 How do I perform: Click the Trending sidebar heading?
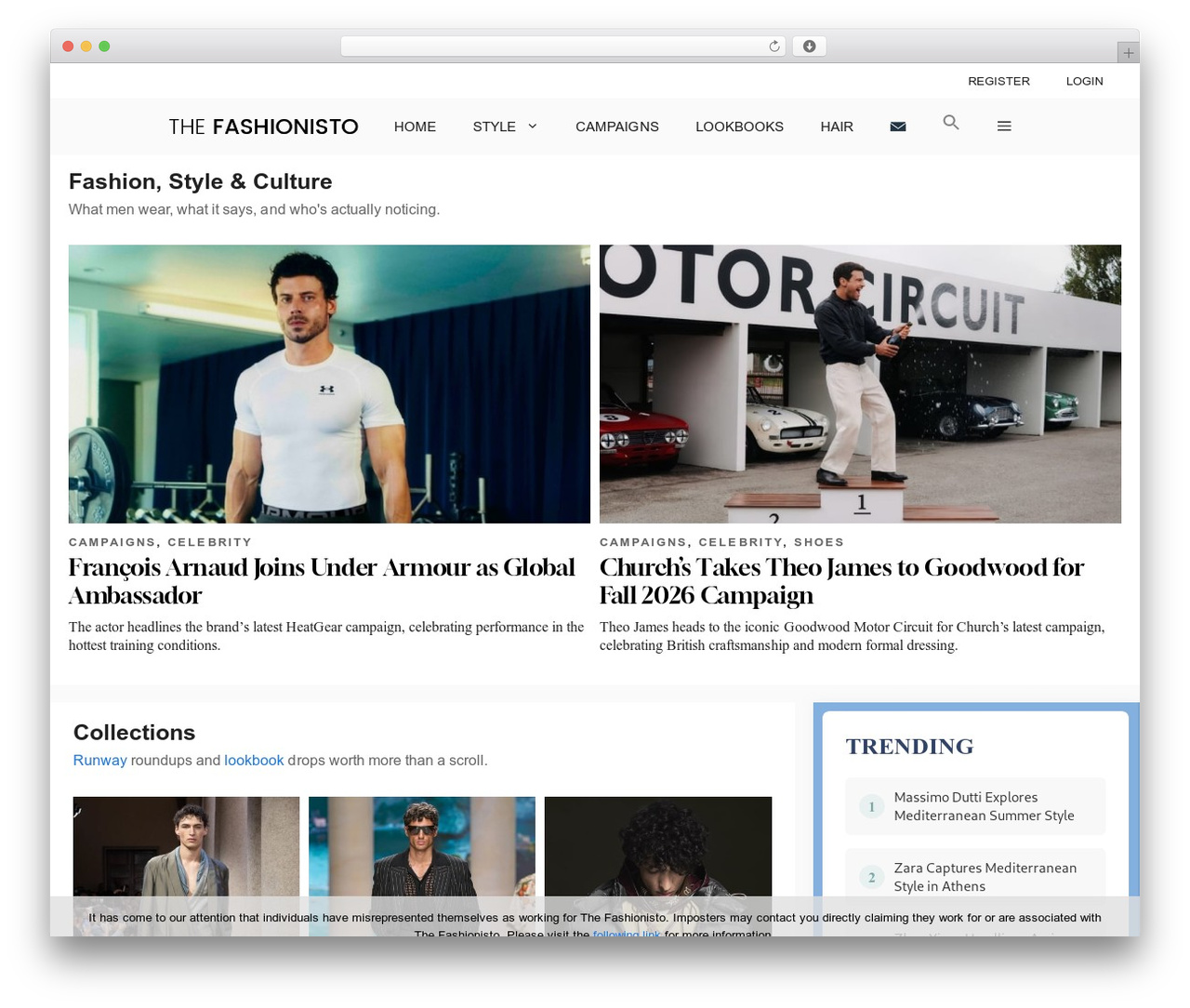point(909,747)
